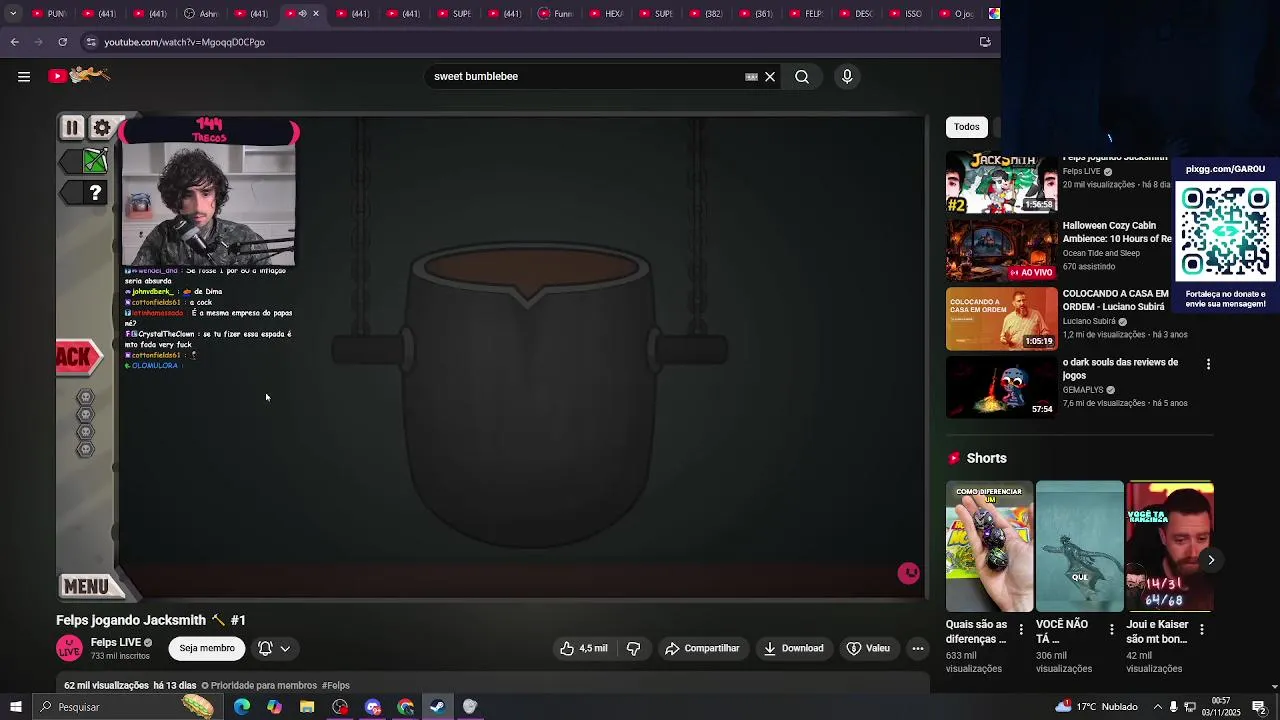
Task: Click the red icon at the video corner
Action: coord(908,573)
